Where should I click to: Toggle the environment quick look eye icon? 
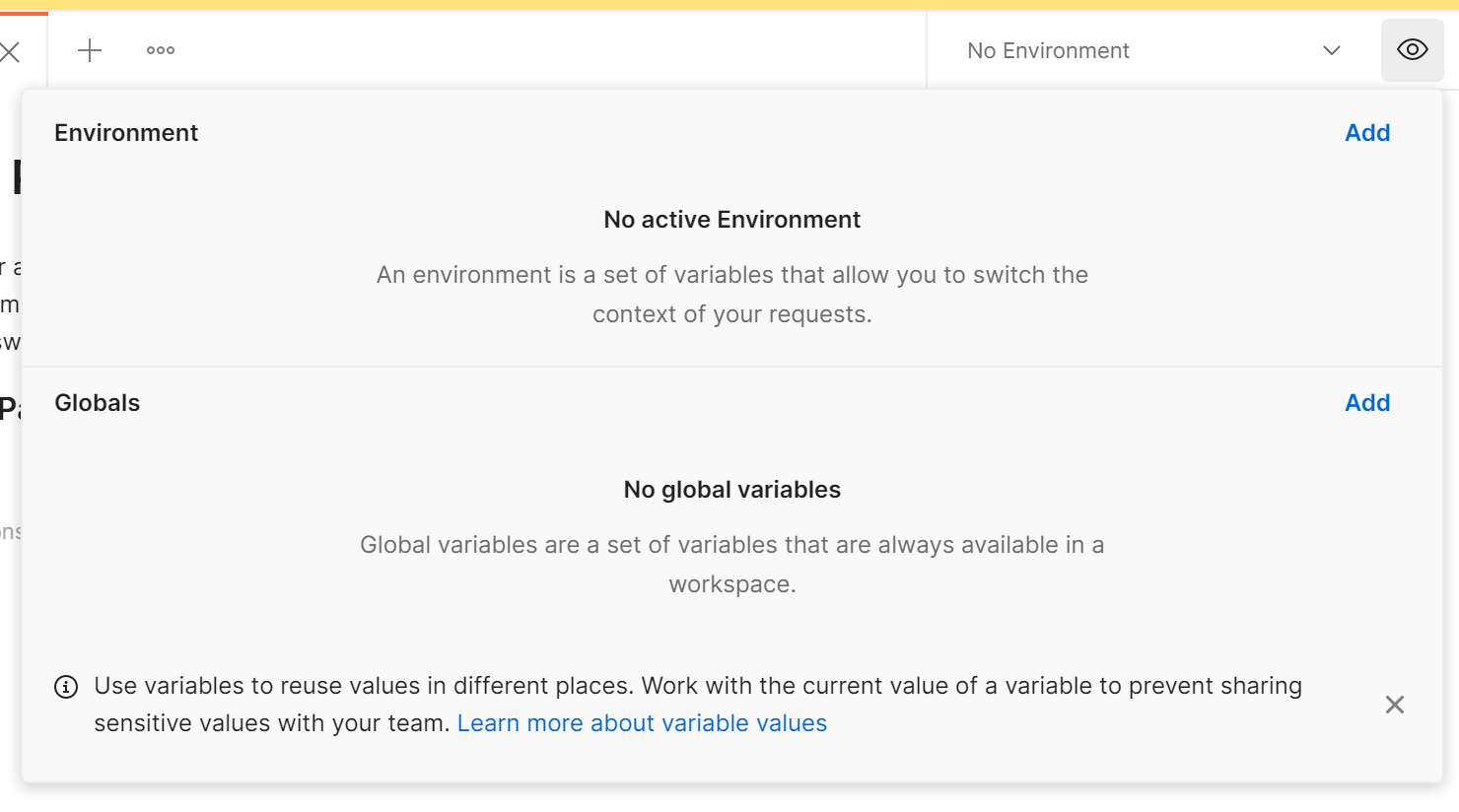(1413, 49)
